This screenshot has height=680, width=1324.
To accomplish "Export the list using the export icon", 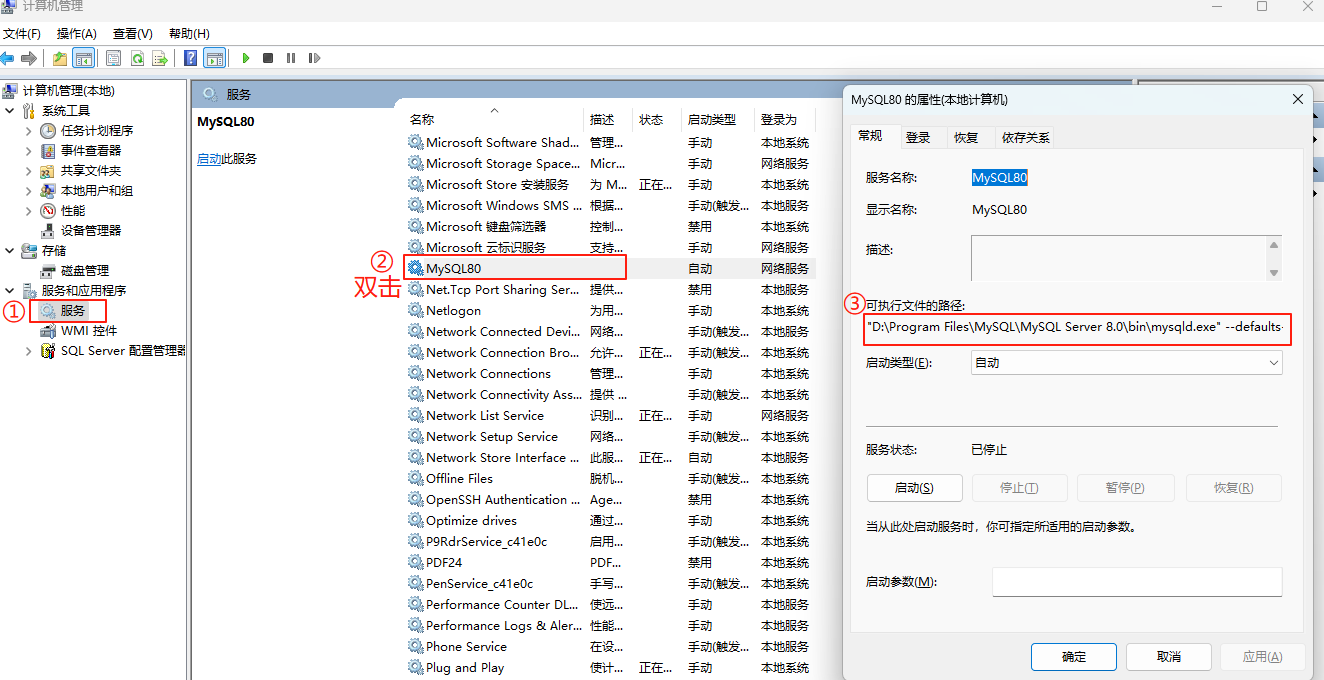I will [160, 57].
